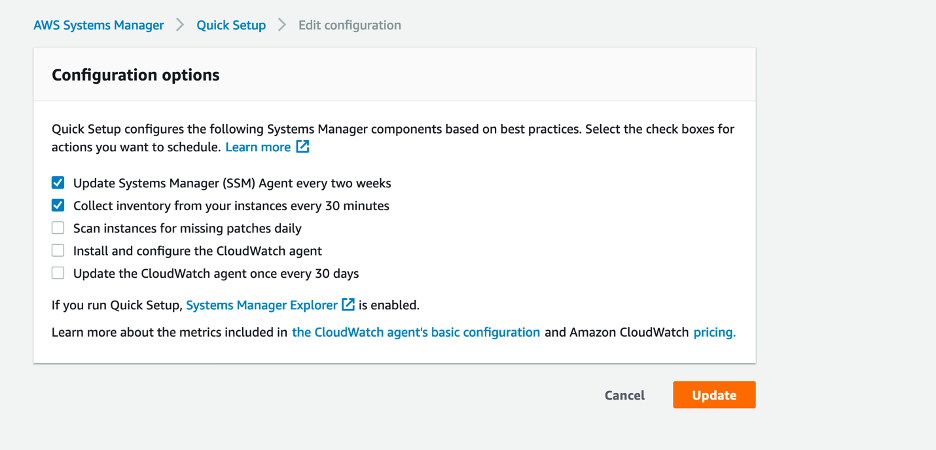Tick Update the CloudWatch agent every 30 days

[x=58, y=273]
